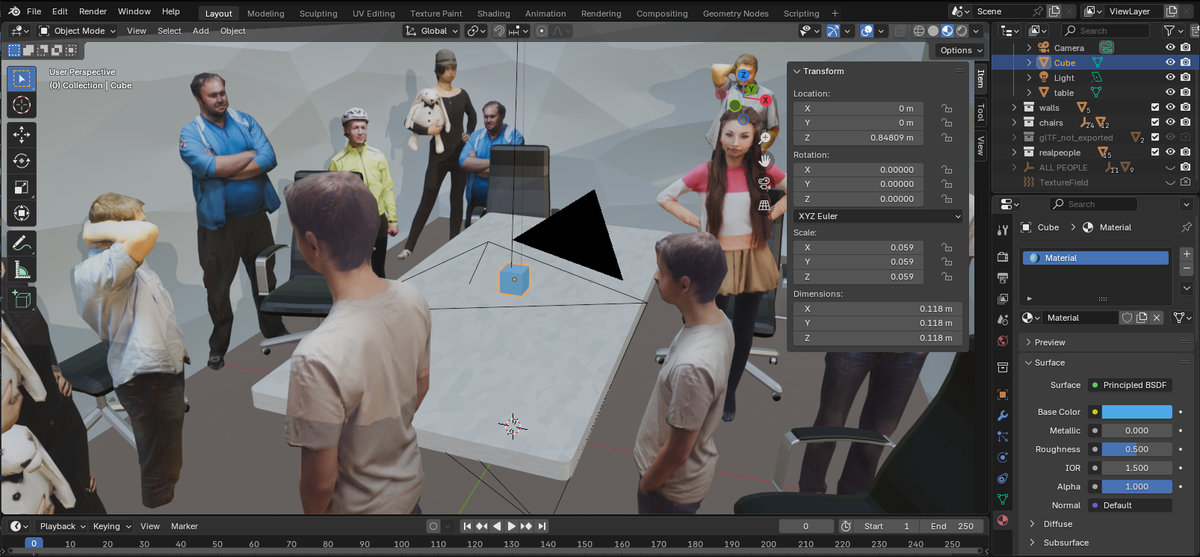Hide the Camera in the outliner
This screenshot has width=1200, height=557.
click(x=1170, y=47)
